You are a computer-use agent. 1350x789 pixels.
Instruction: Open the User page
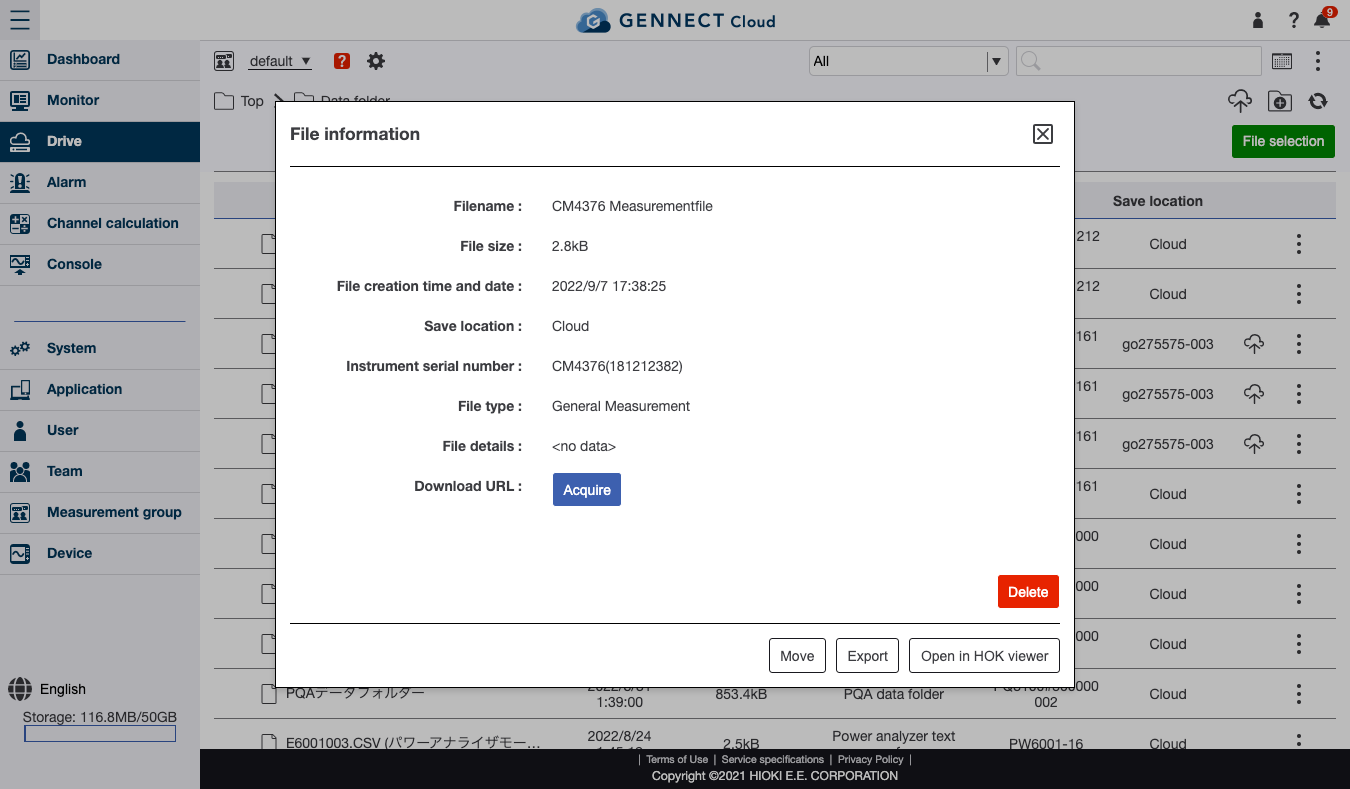(x=100, y=431)
